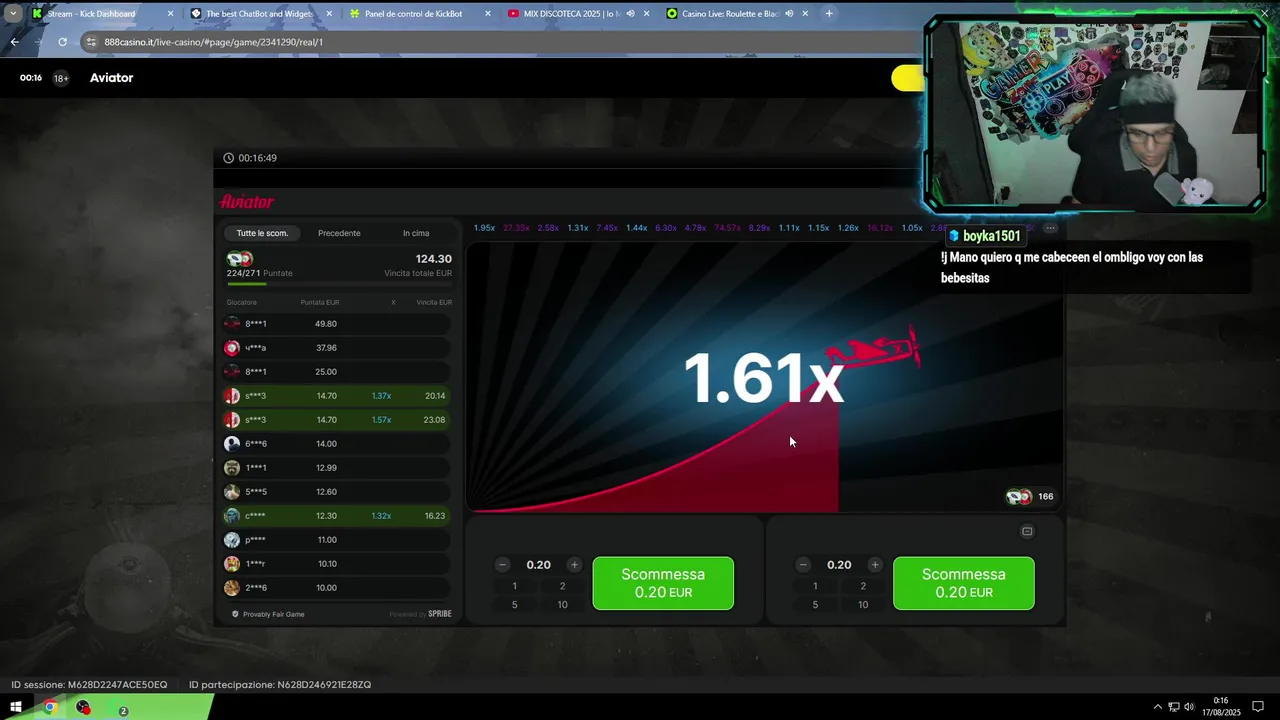This screenshot has height=720, width=1280.
Task: Click the avatar of player c****
Action: pos(232,516)
